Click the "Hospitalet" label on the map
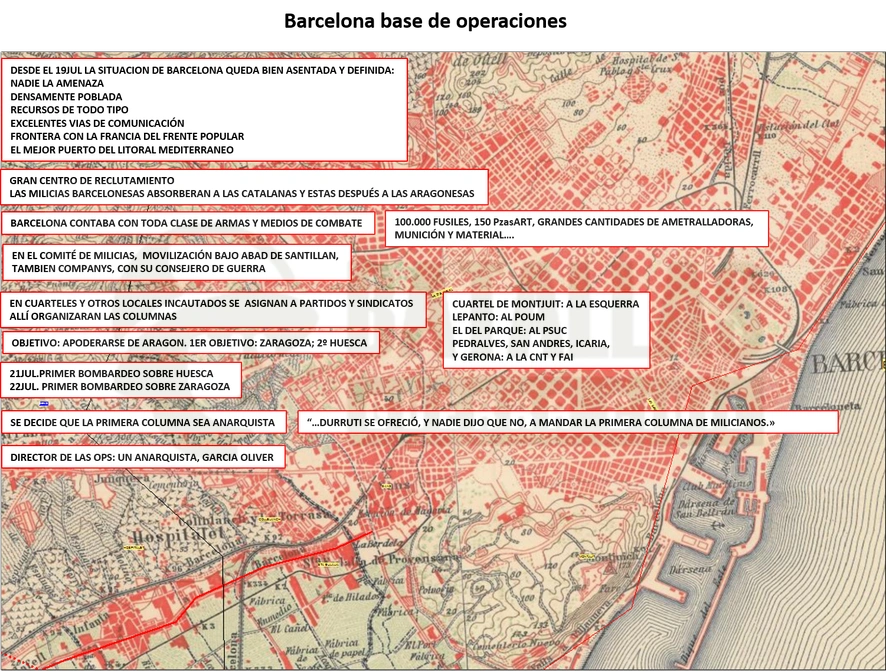Viewport: 886px width, 671px height. (177, 535)
